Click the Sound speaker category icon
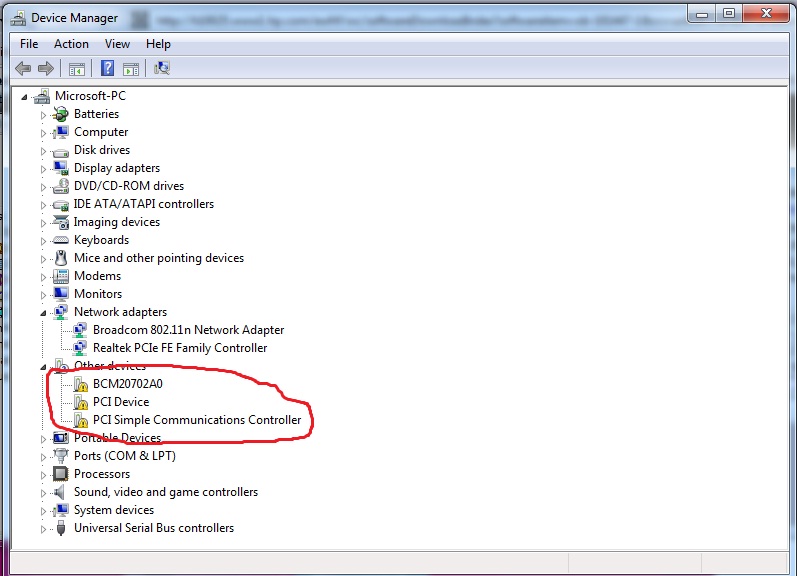Viewport: 797px width, 576px height. tap(59, 492)
